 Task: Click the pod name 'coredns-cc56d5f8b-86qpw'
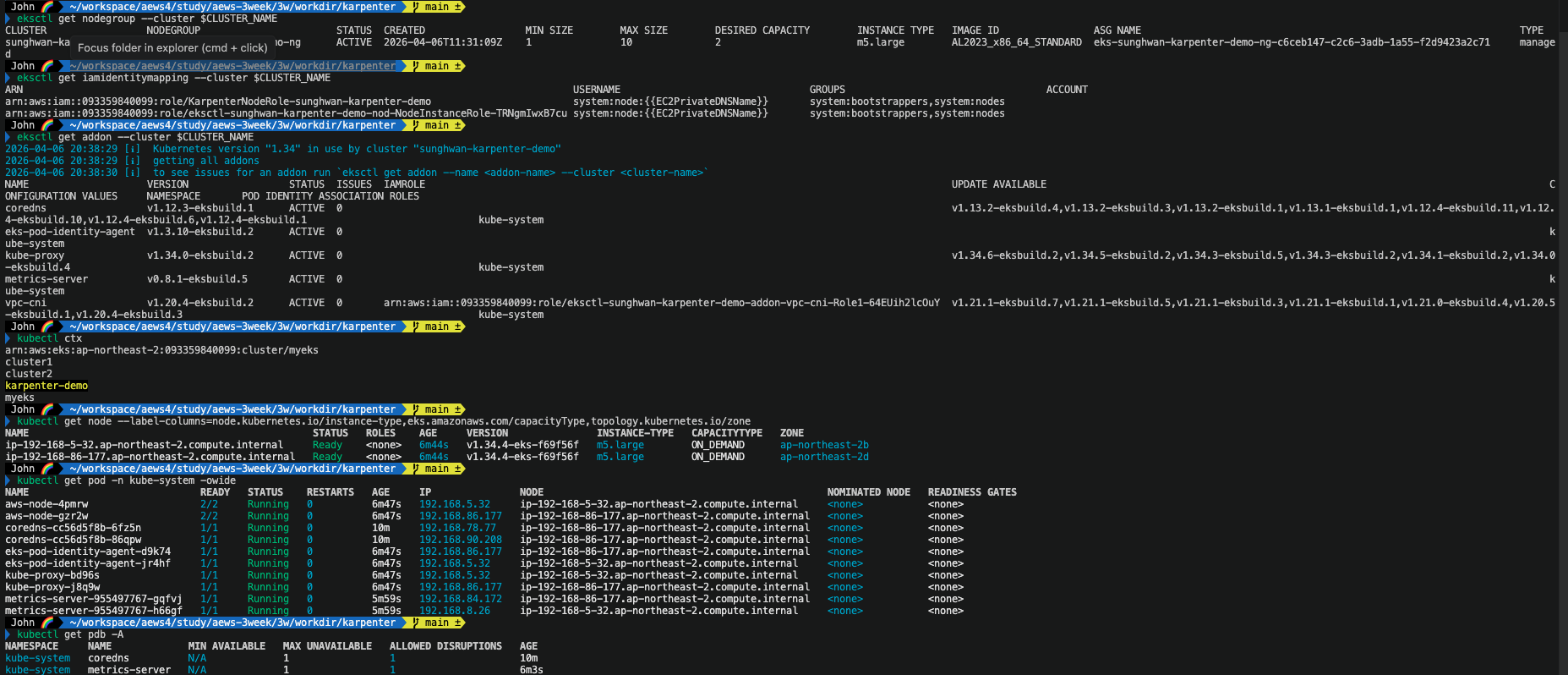73,540
